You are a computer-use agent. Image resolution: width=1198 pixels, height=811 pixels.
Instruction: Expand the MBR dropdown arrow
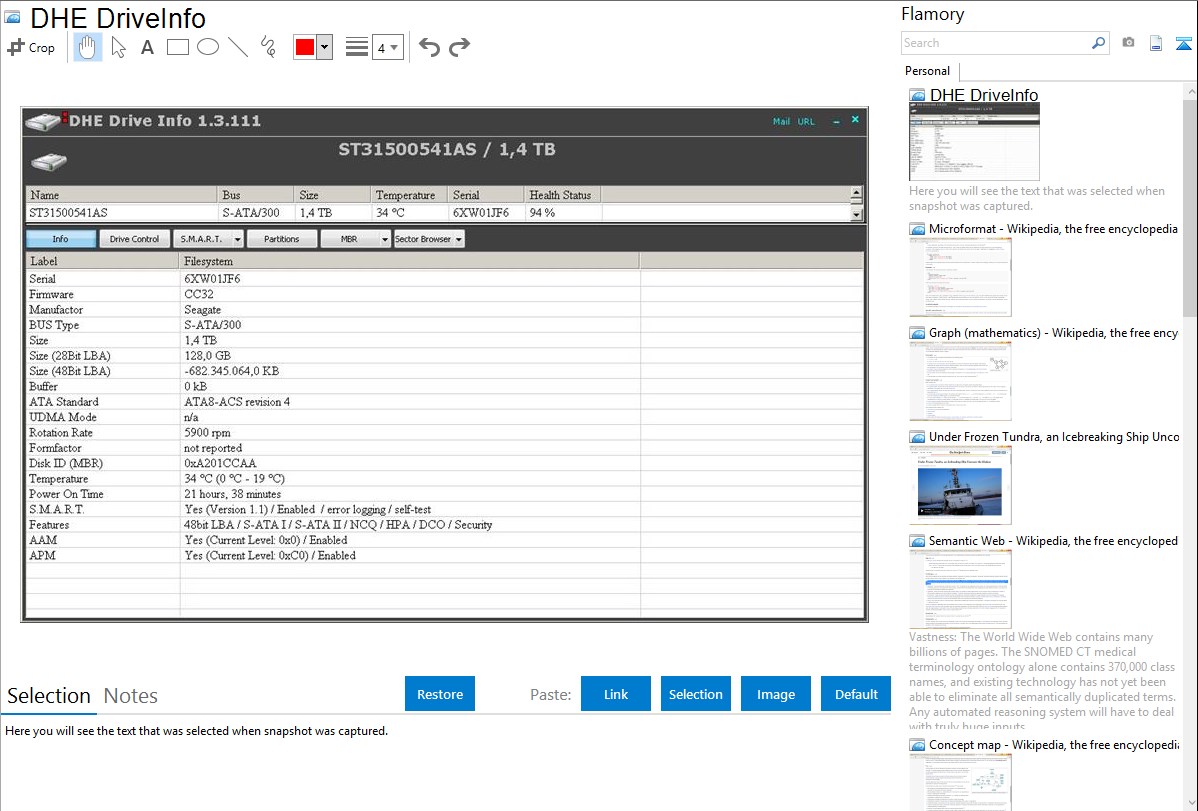pos(384,239)
